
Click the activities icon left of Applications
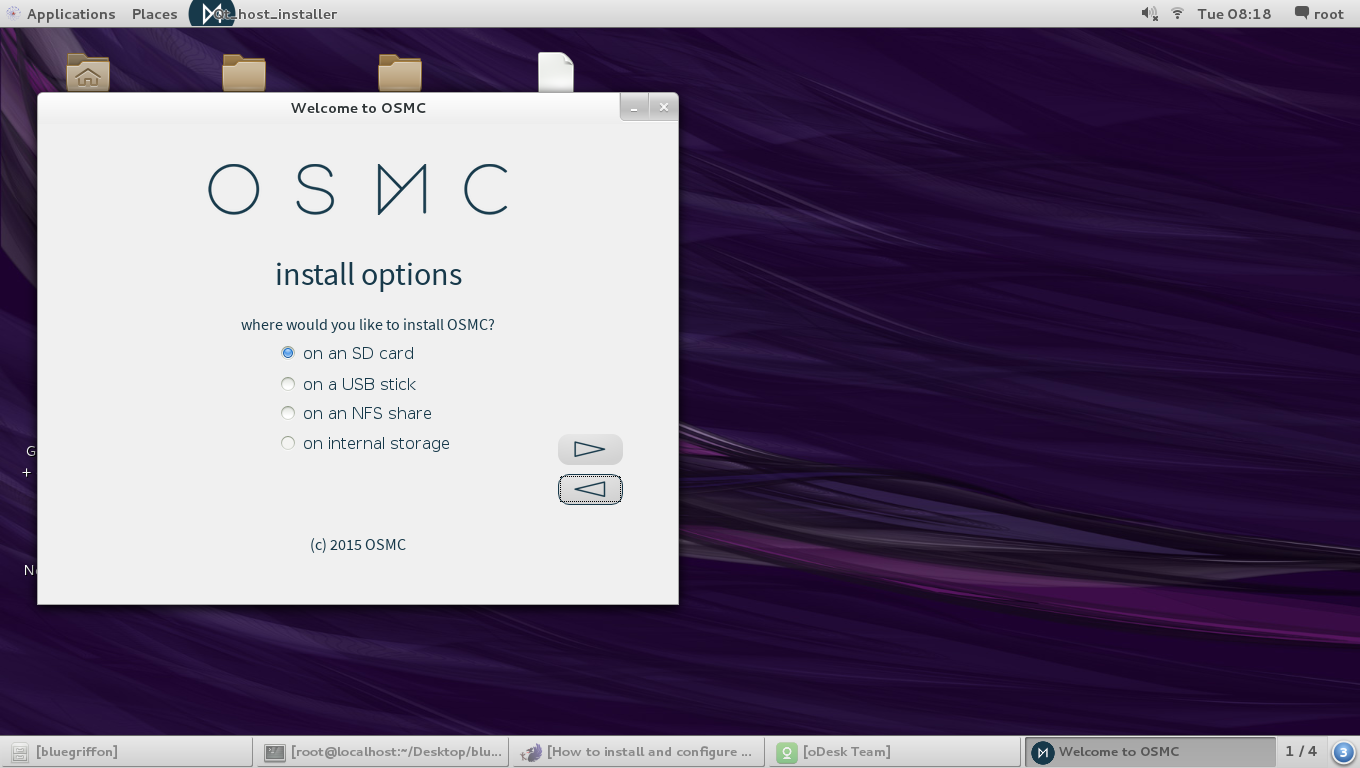click(x=13, y=14)
